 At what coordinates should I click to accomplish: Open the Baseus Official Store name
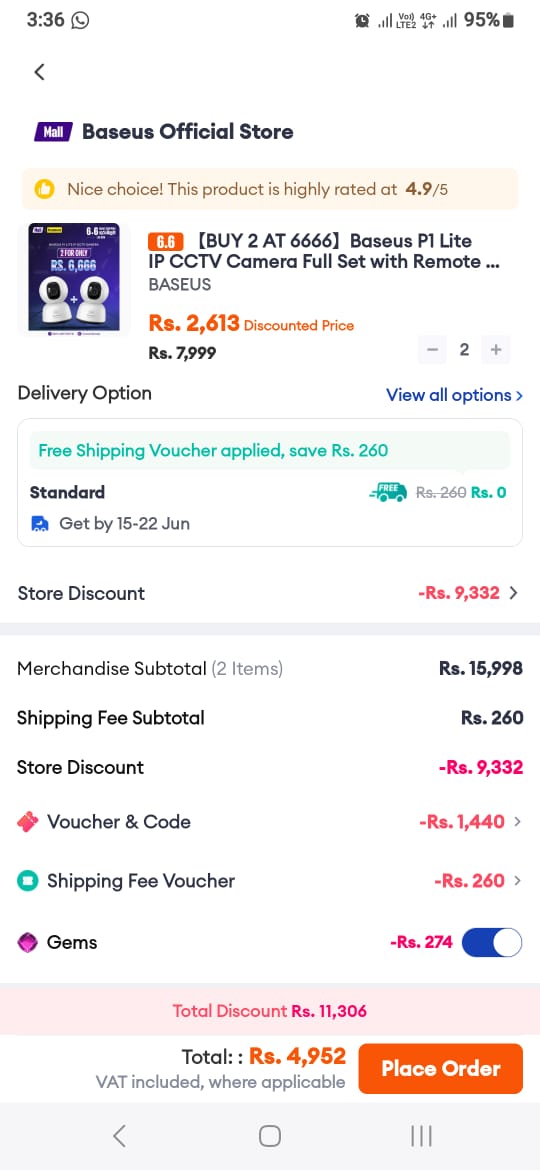(x=187, y=132)
